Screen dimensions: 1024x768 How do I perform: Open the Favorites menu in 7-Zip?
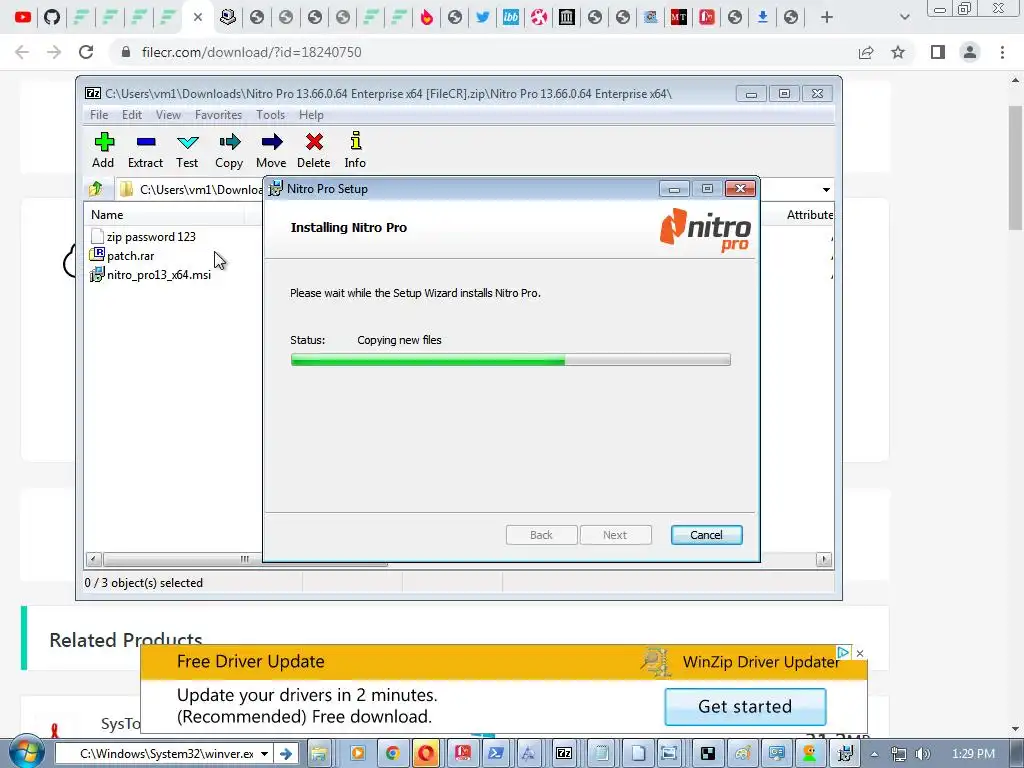[x=218, y=115]
